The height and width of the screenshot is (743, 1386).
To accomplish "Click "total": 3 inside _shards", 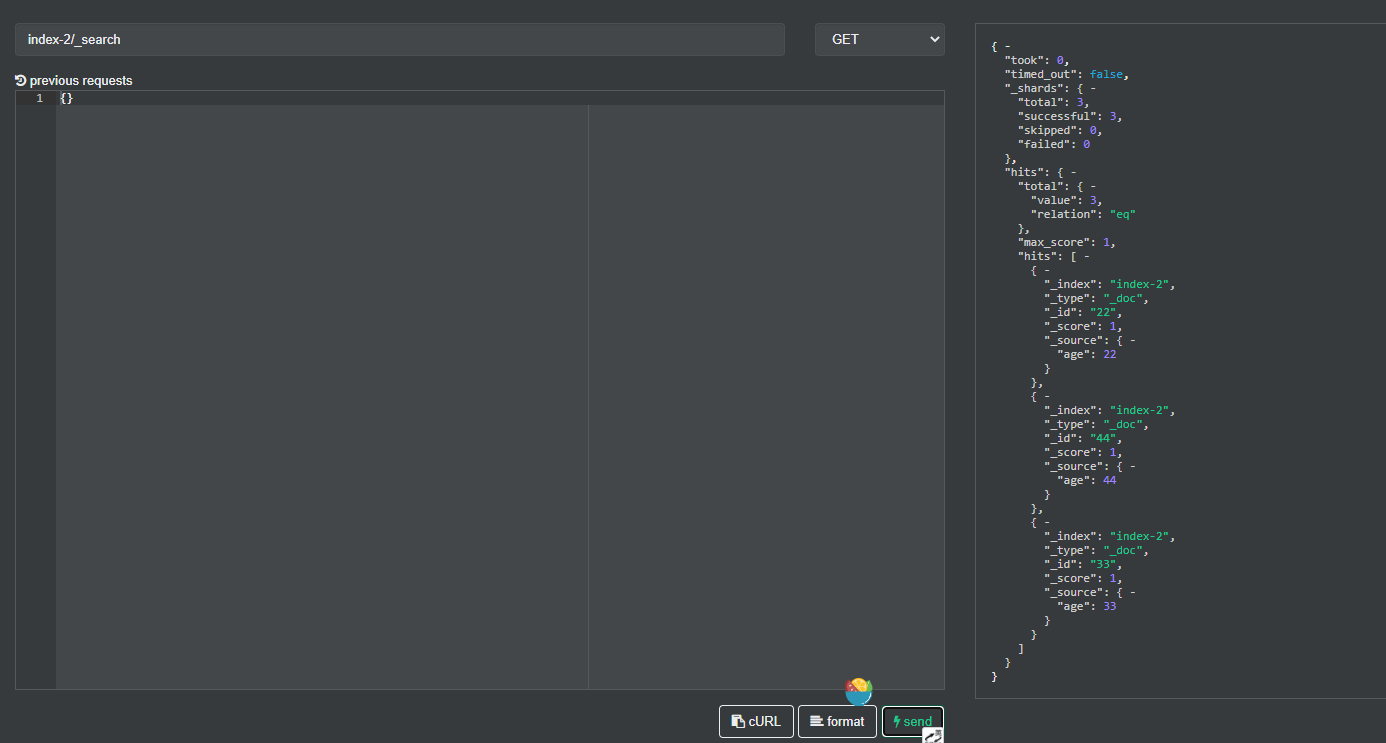I will (1054, 102).
